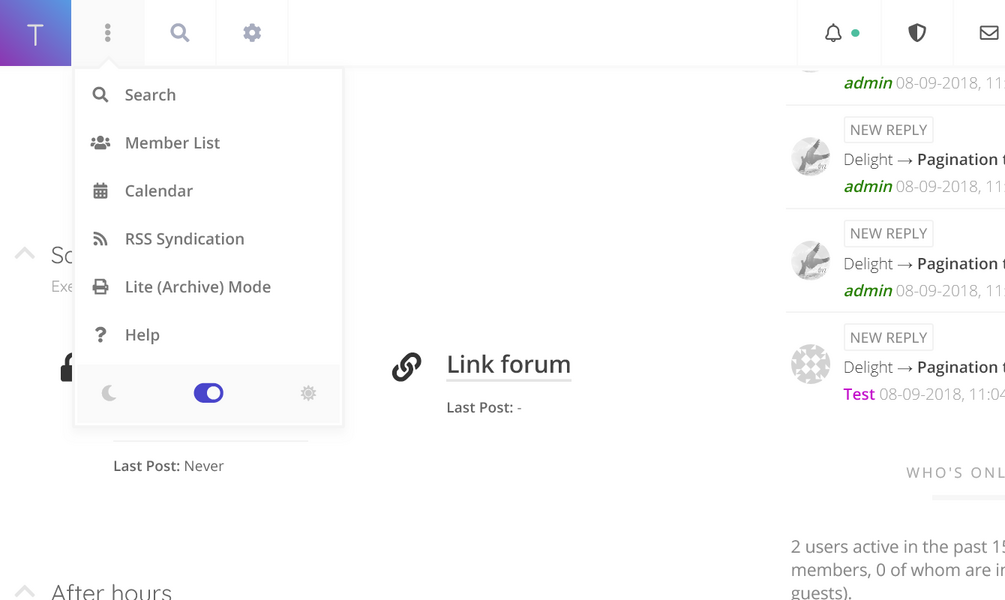Click the moon dark mode icon

tap(109, 394)
